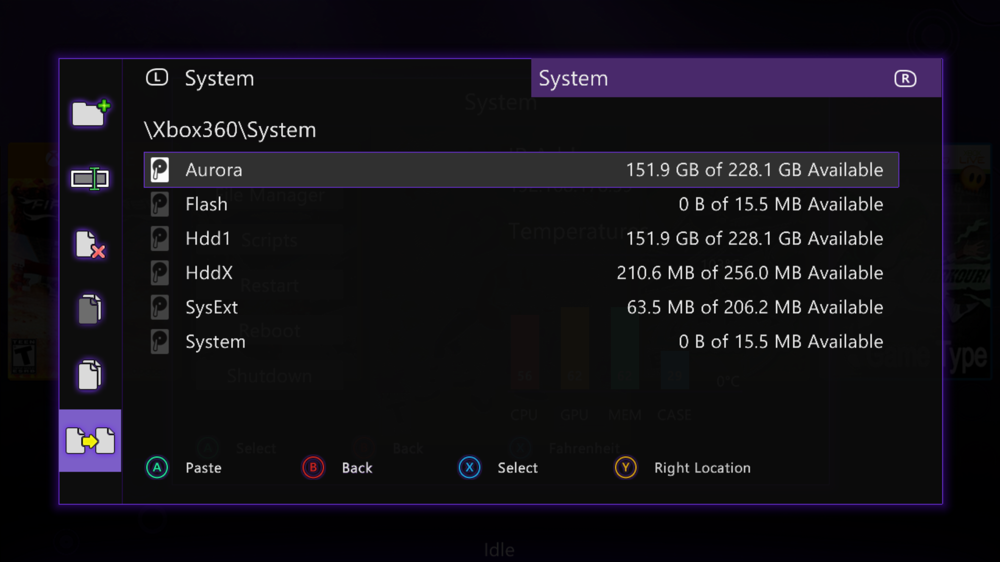The width and height of the screenshot is (1000, 562).
Task: Click Hdd1's "151.9 GB of 228.1 GB Available" text
Action: [754, 239]
